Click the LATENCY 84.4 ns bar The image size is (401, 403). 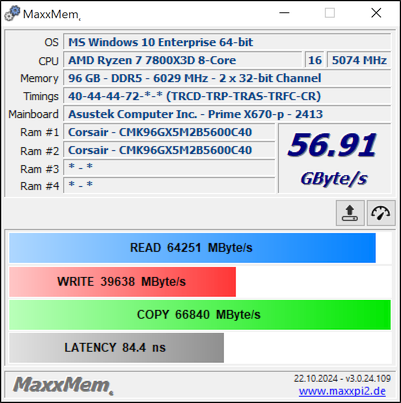click(x=116, y=348)
